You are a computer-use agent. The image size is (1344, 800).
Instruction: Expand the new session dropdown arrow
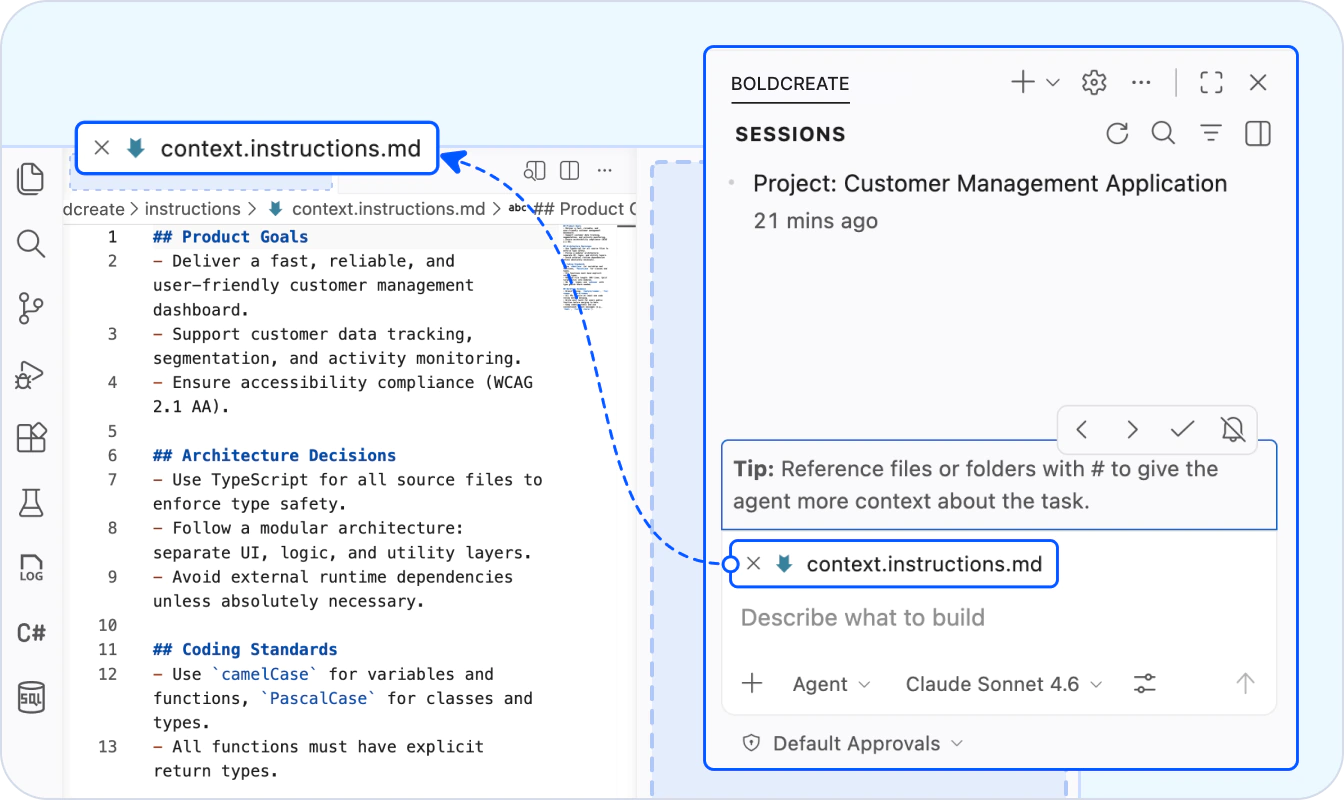pos(1053,83)
